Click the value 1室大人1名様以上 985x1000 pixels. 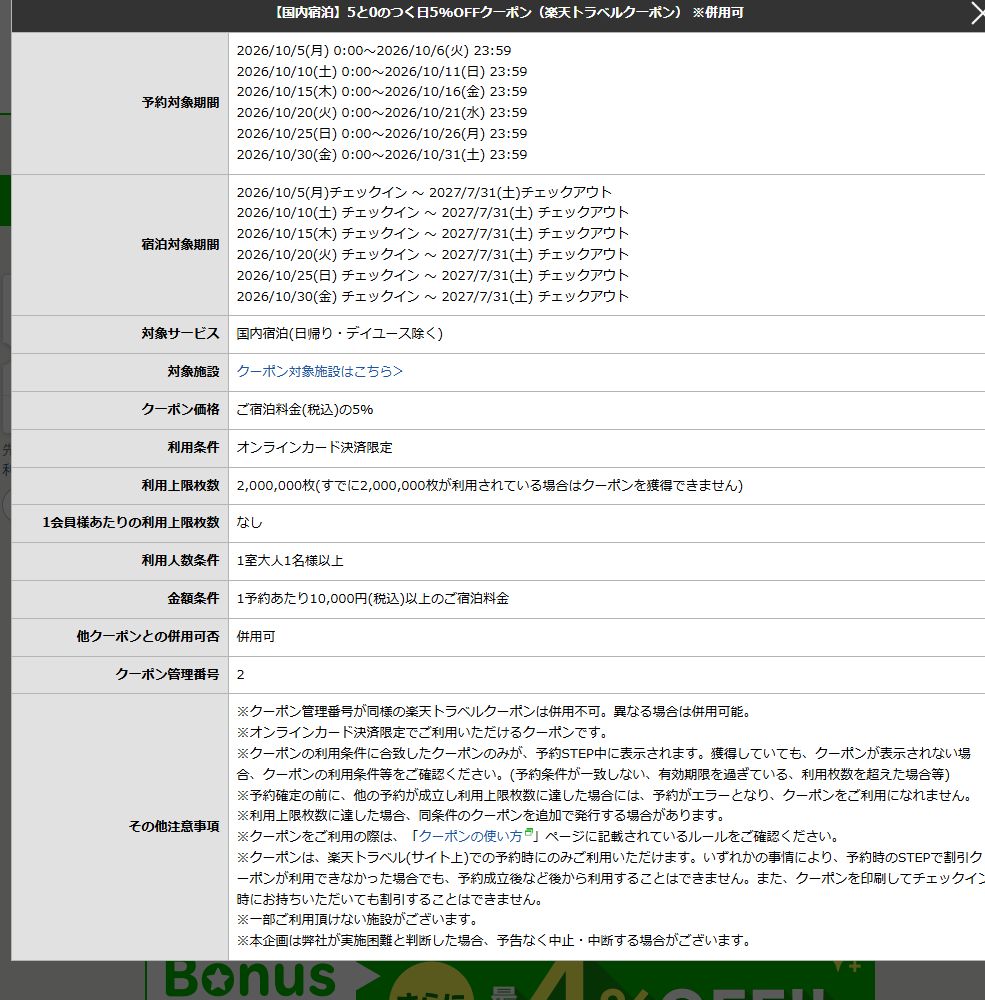[290, 561]
